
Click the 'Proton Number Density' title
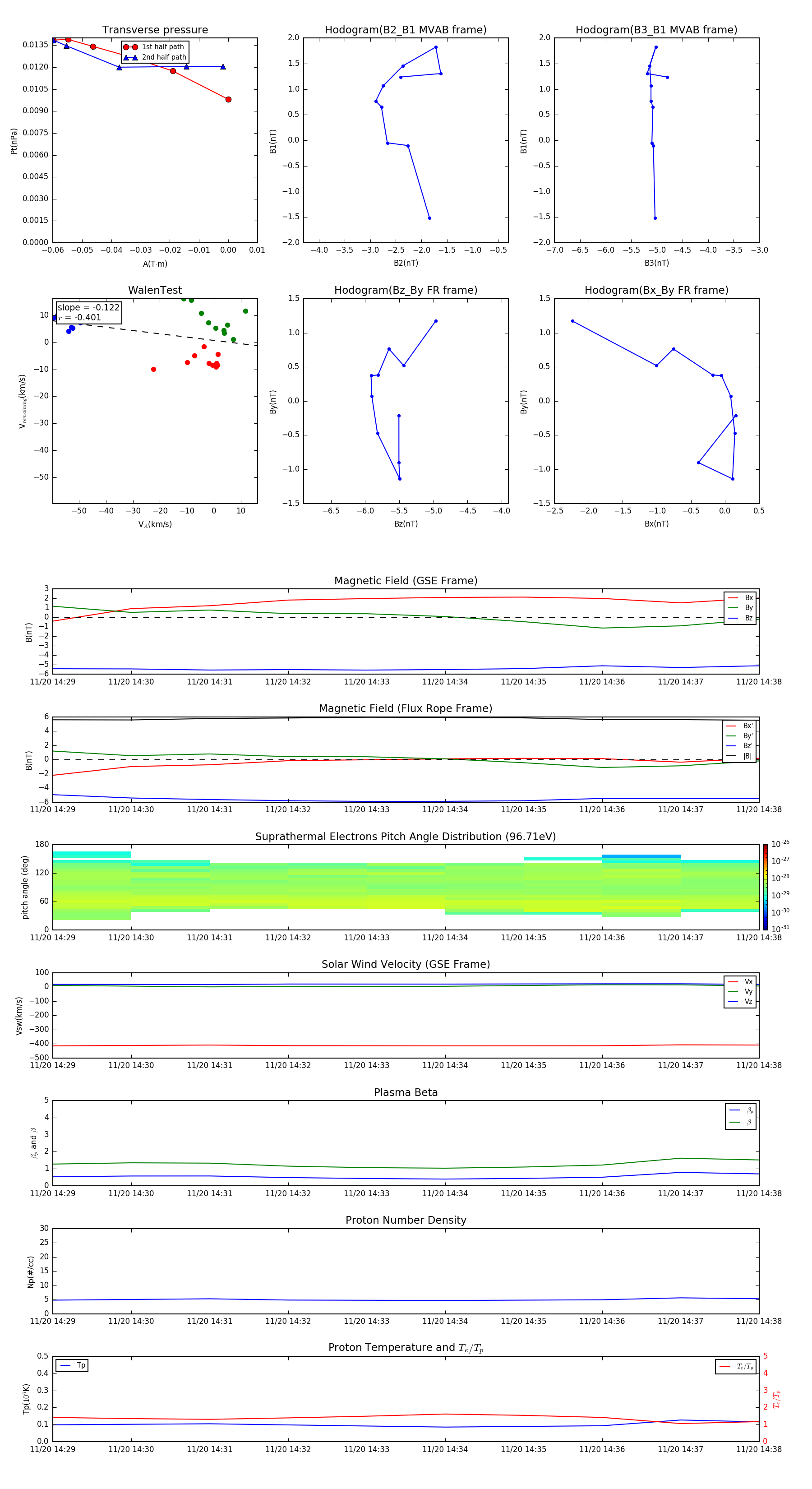click(x=406, y=1220)
